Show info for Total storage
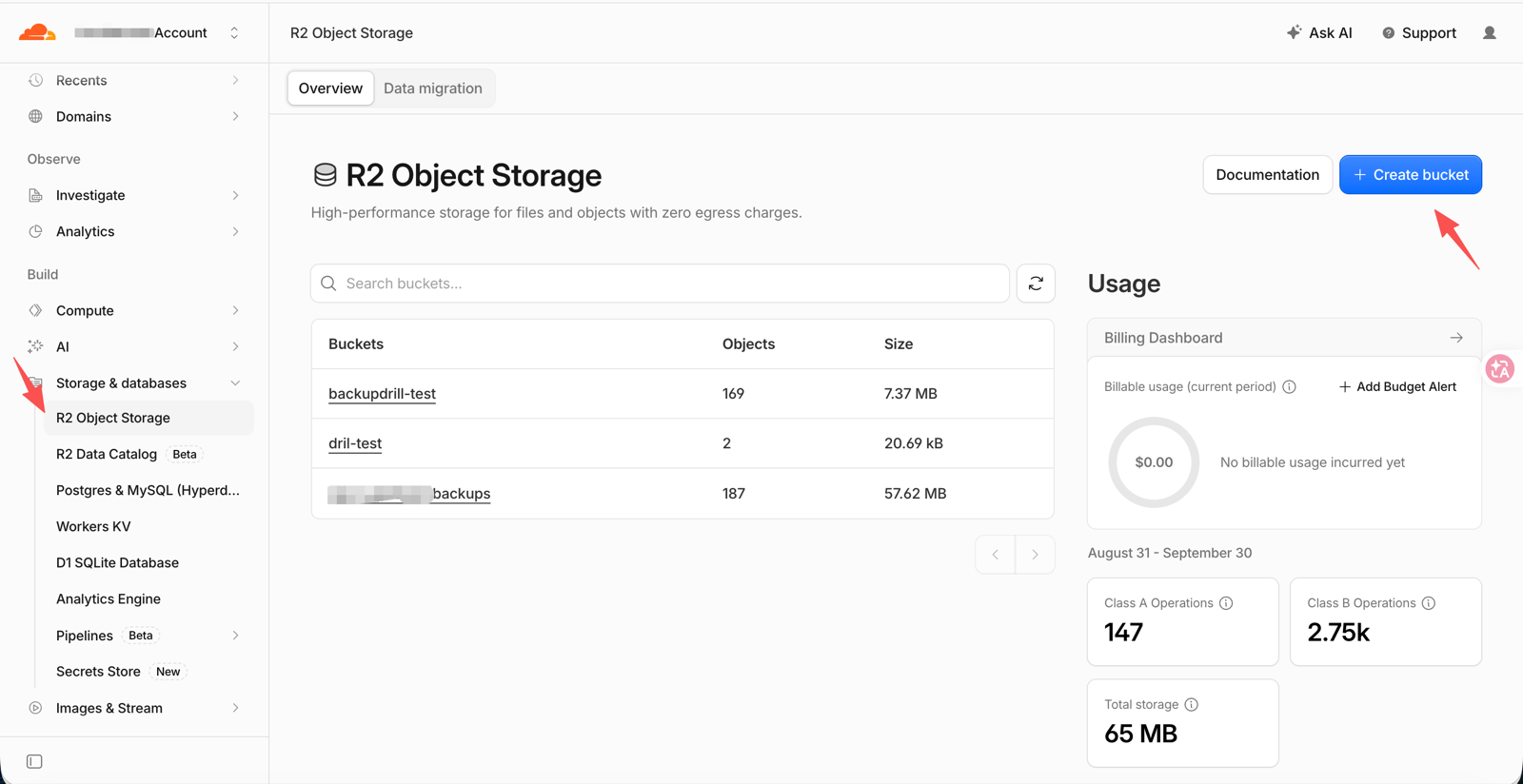Image resolution: width=1523 pixels, height=784 pixels. pyautogui.click(x=1192, y=704)
